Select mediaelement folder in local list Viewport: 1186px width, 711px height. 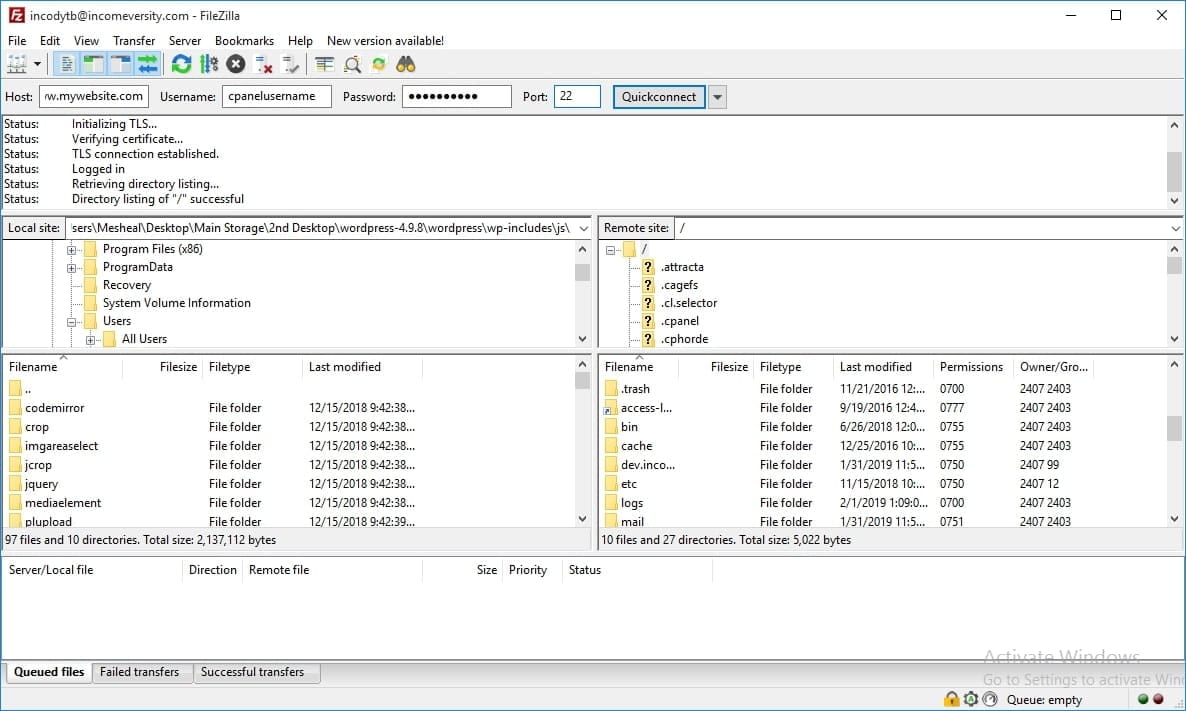[63, 503]
